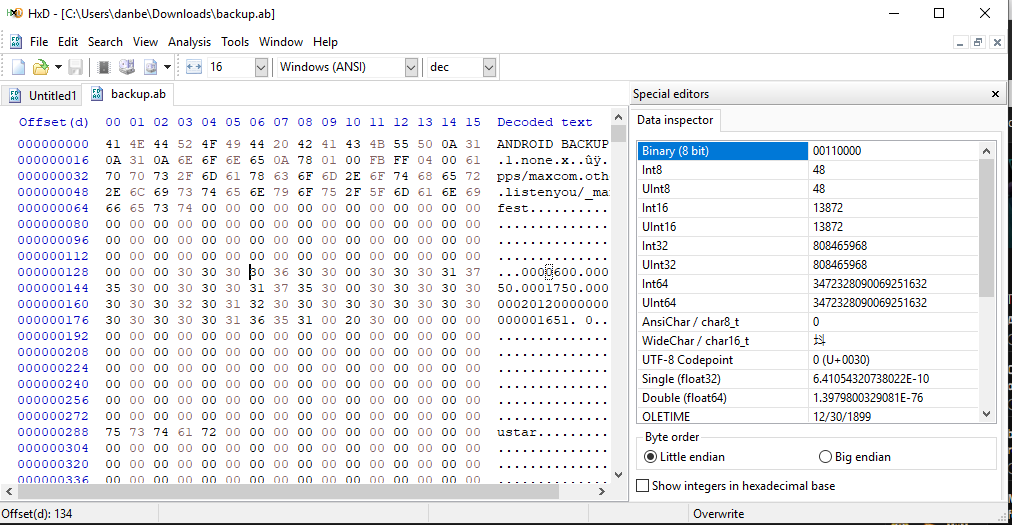
Task: Click horizontal scrollbar right arrow
Action: tap(602, 491)
